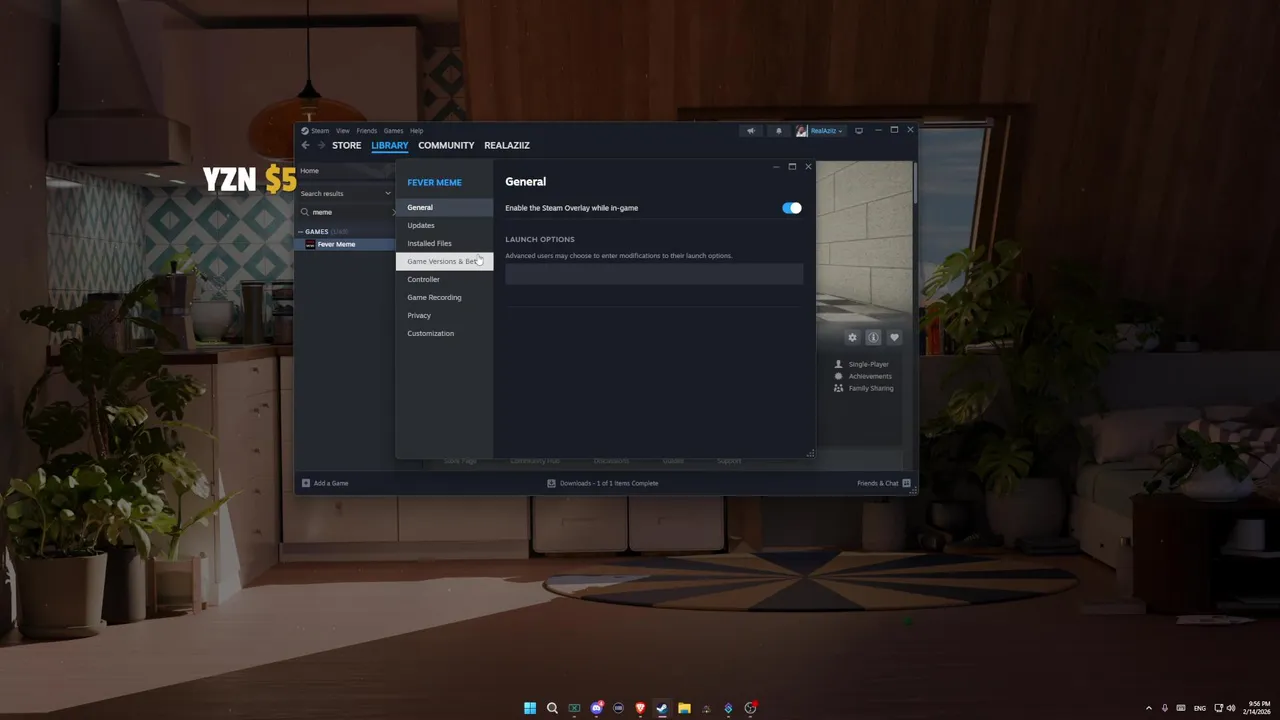Open the Customization settings tab

(444, 333)
